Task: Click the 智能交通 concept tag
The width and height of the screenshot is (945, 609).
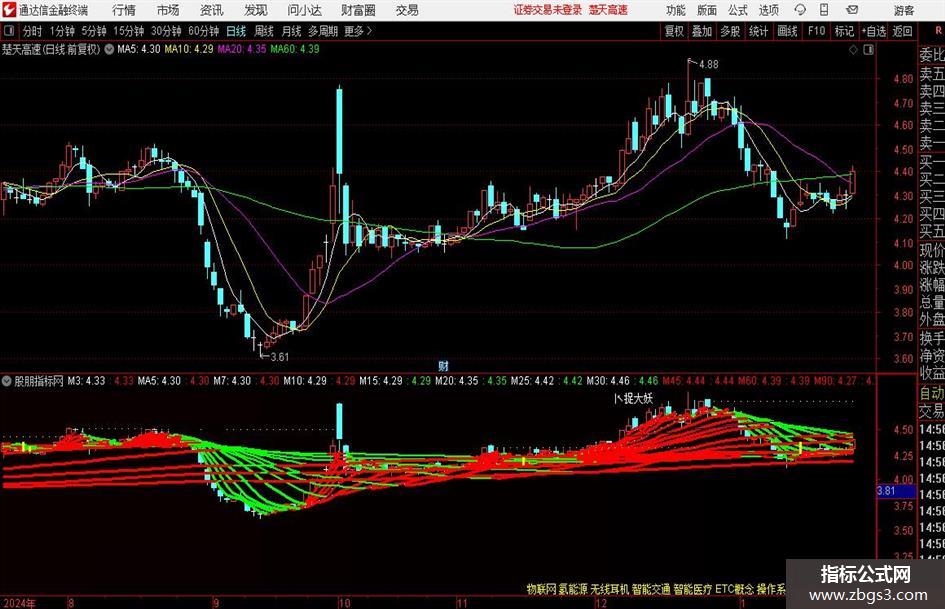Action: [651, 589]
